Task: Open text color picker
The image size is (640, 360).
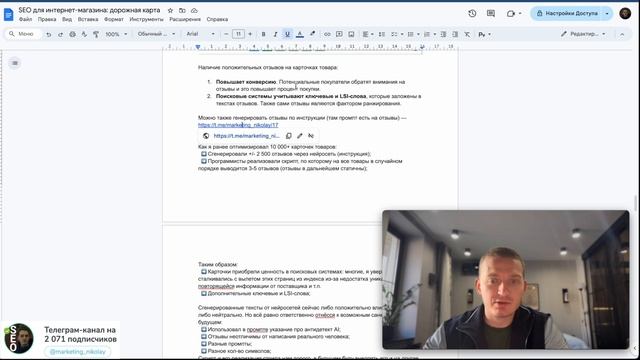Action: (300, 34)
